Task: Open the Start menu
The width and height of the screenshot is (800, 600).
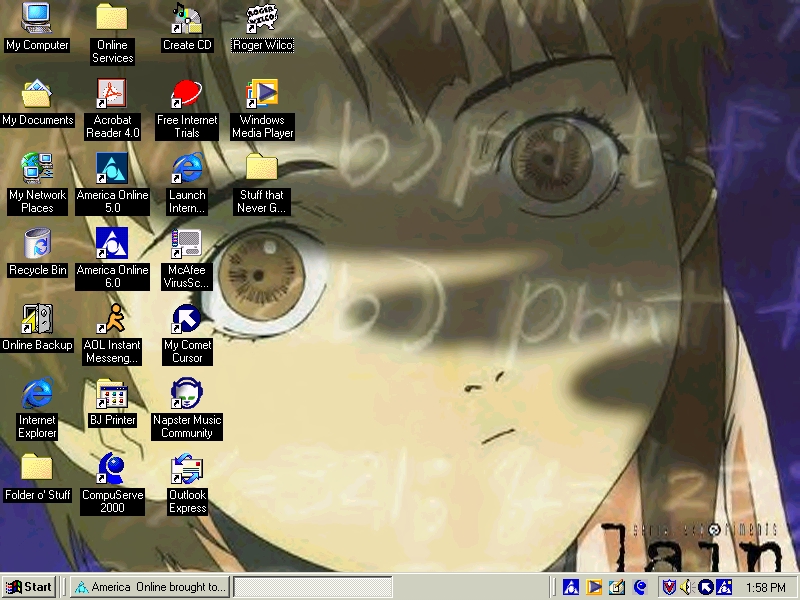Action: coord(29,587)
